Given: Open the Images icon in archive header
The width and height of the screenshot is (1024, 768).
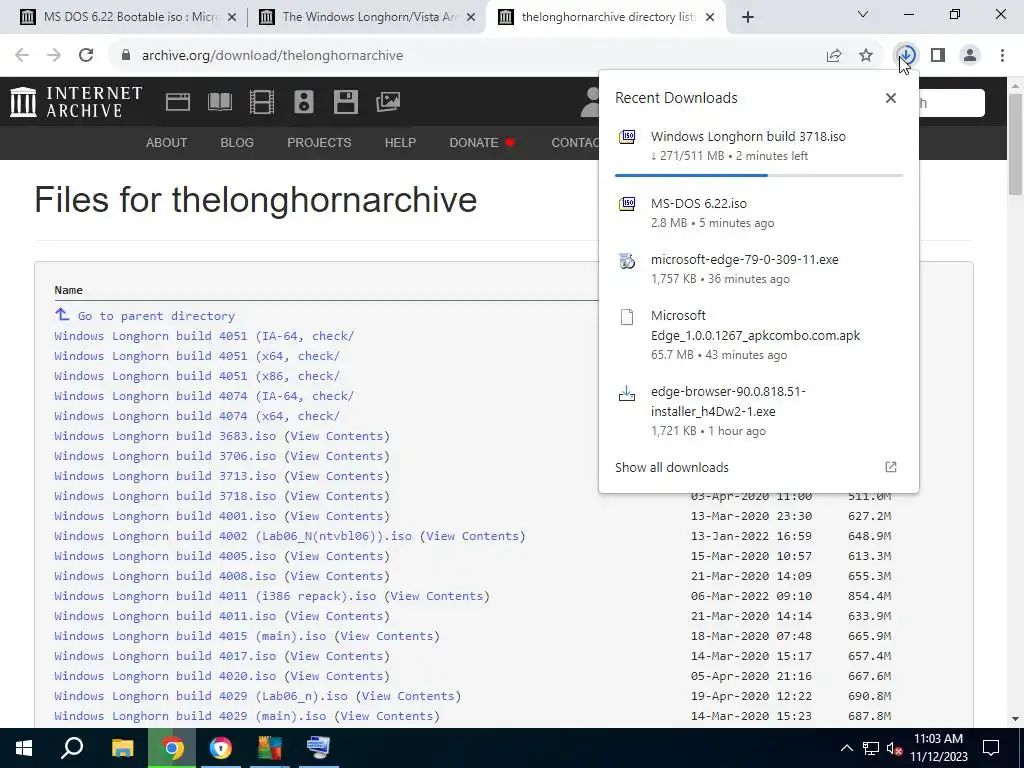Looking at the screenshot, I should point(388,102).
